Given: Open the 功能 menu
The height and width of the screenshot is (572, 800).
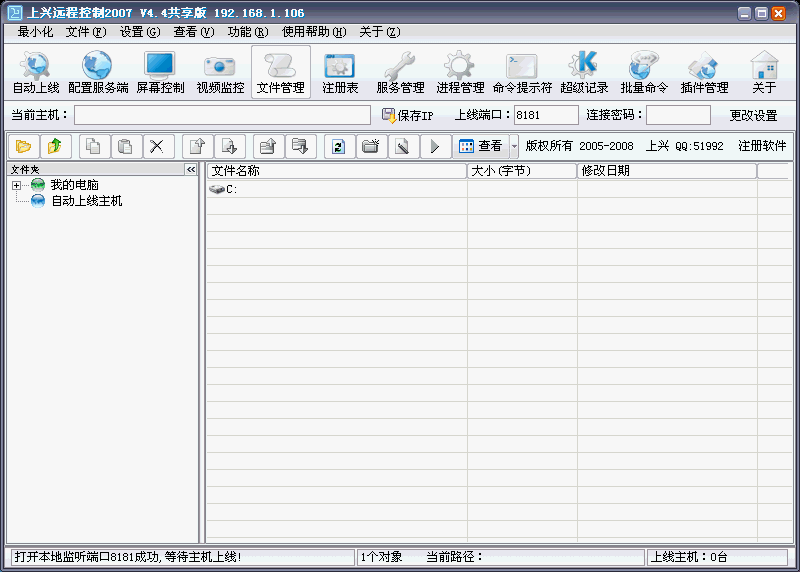Looking at the screenshot, I should (247, 32).
